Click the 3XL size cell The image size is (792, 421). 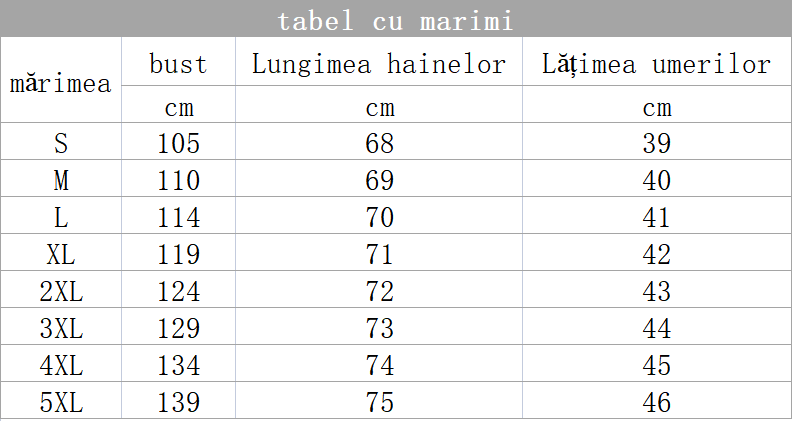coord(61,329)
